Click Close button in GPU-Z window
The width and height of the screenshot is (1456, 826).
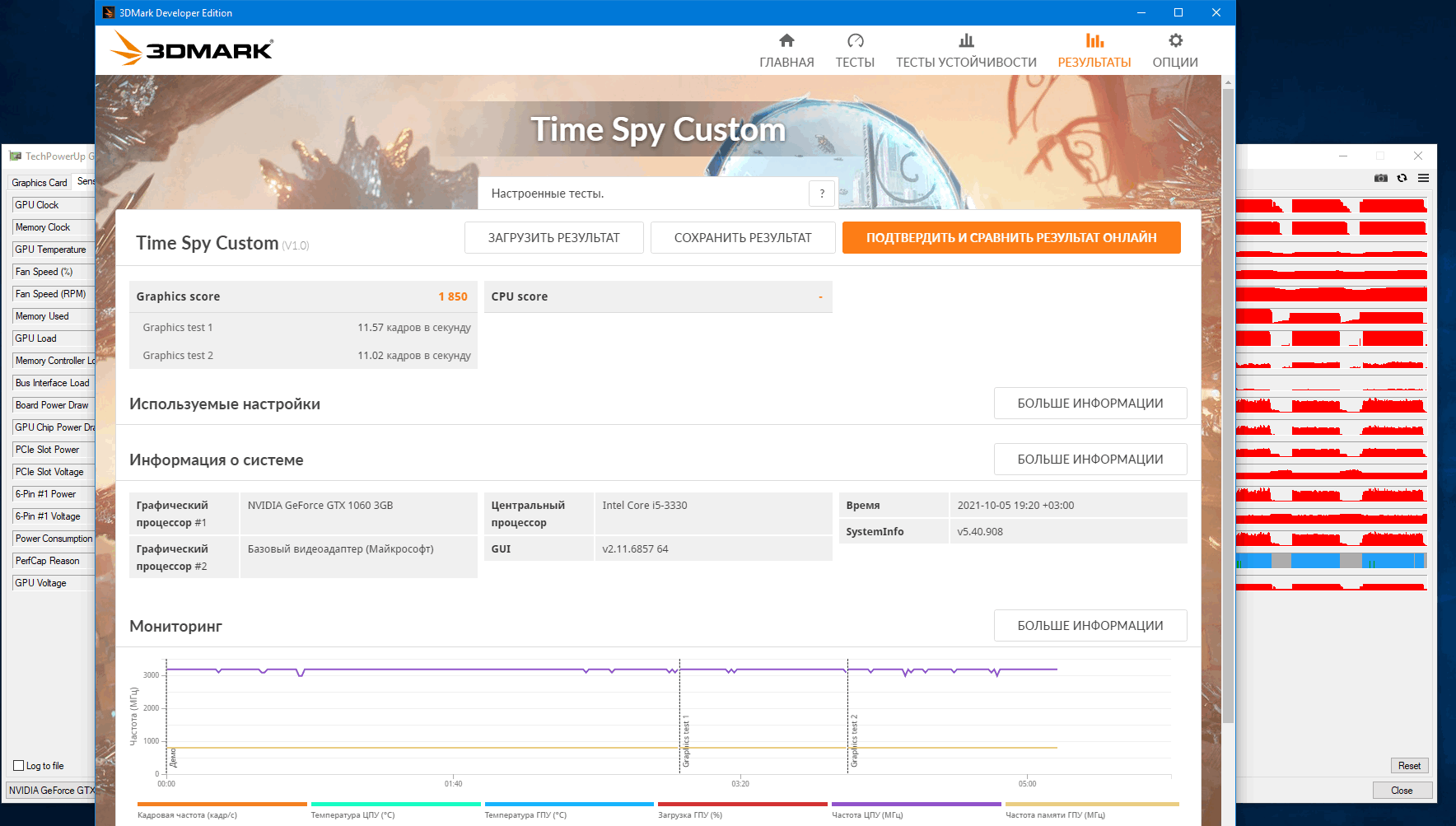point(1402,791)
